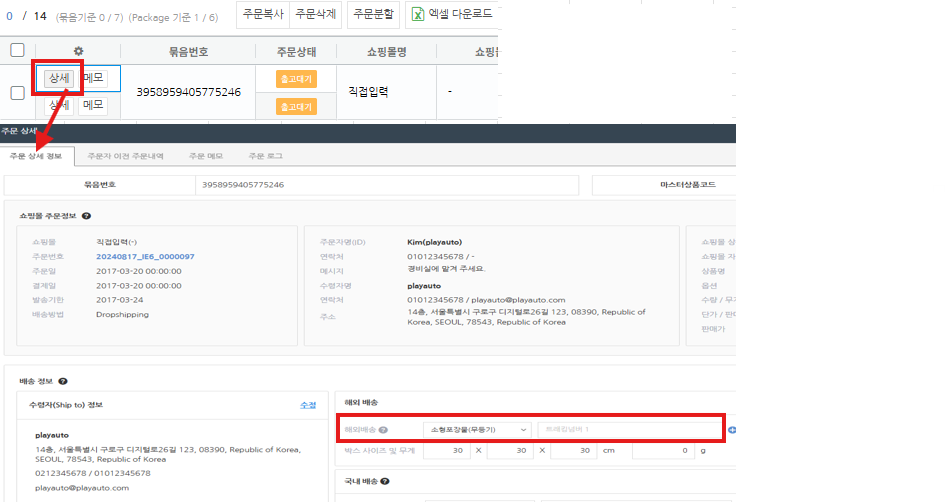946x502 pixels.
Task: Add tracking number with blue plus icon
Action: pyautogui.click(x=732, y=430)
